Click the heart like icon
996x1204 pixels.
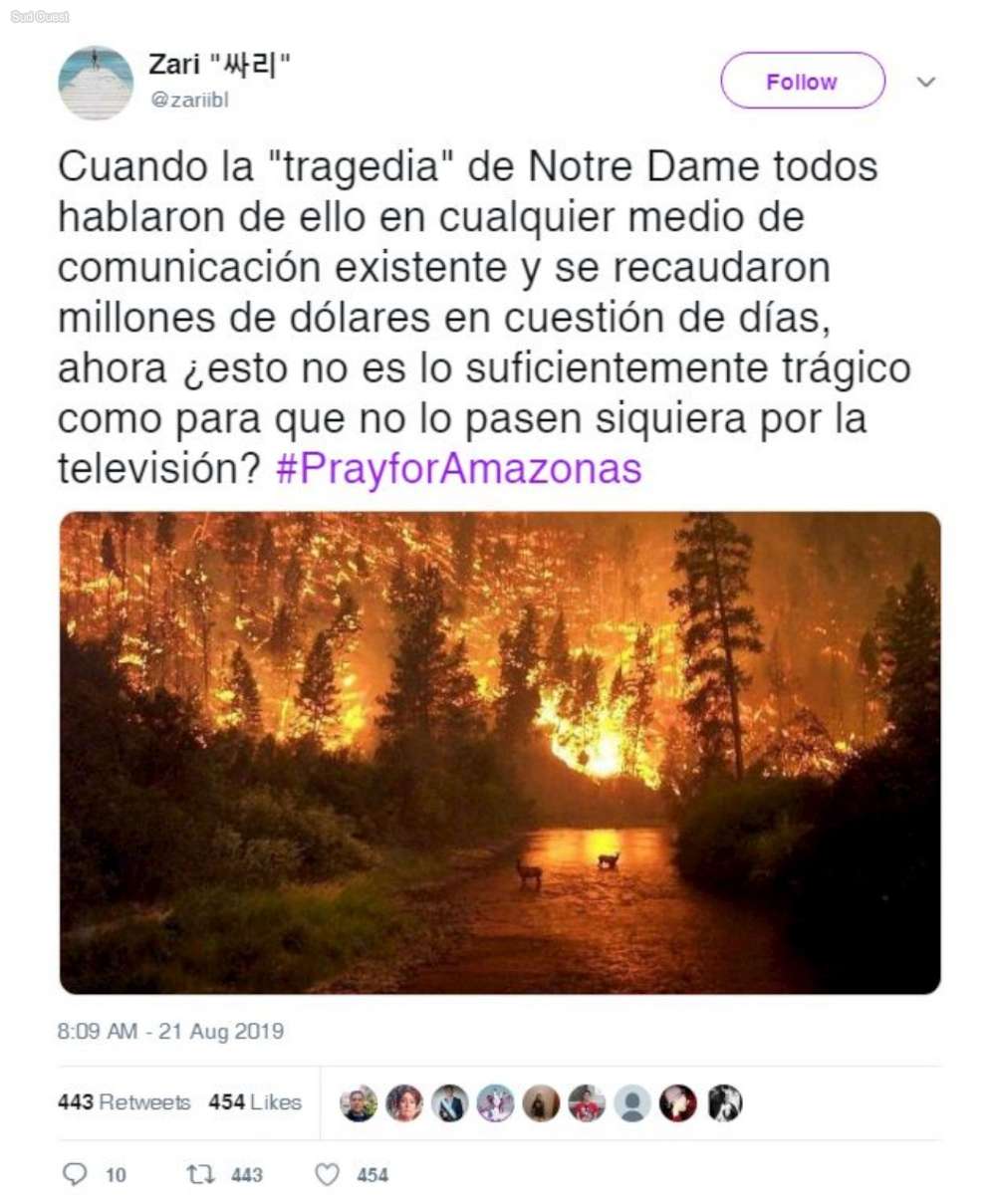coord(328,1175)
